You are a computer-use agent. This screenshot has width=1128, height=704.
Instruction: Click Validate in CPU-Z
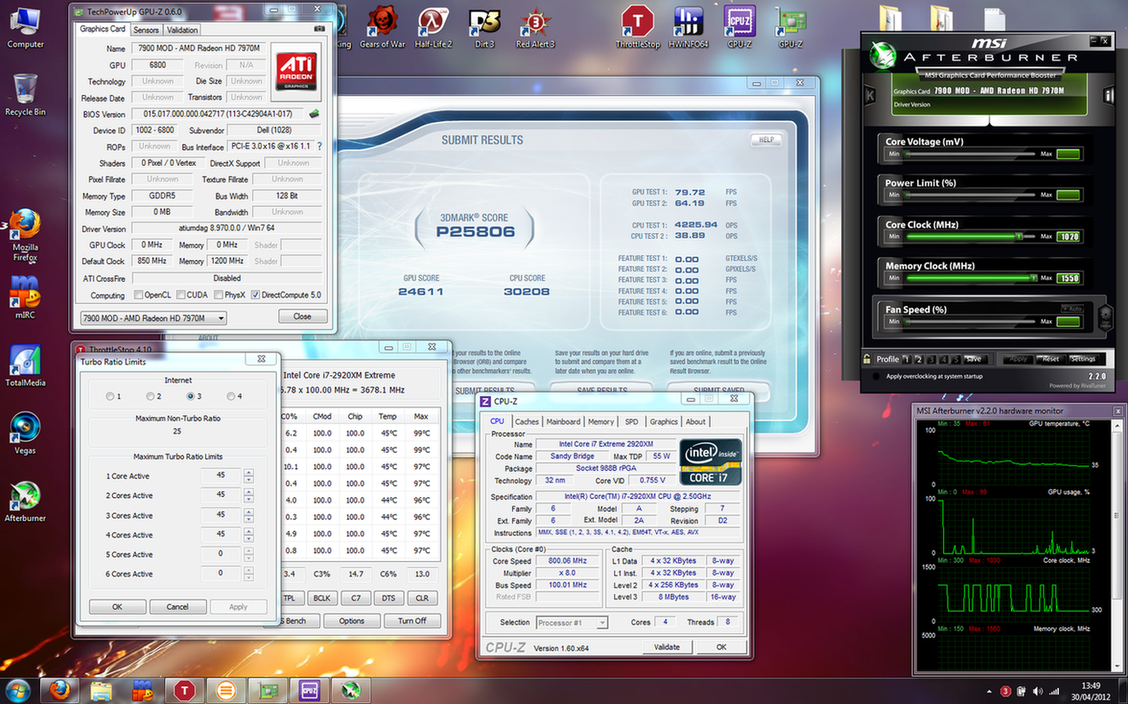[x=667, y=646]
